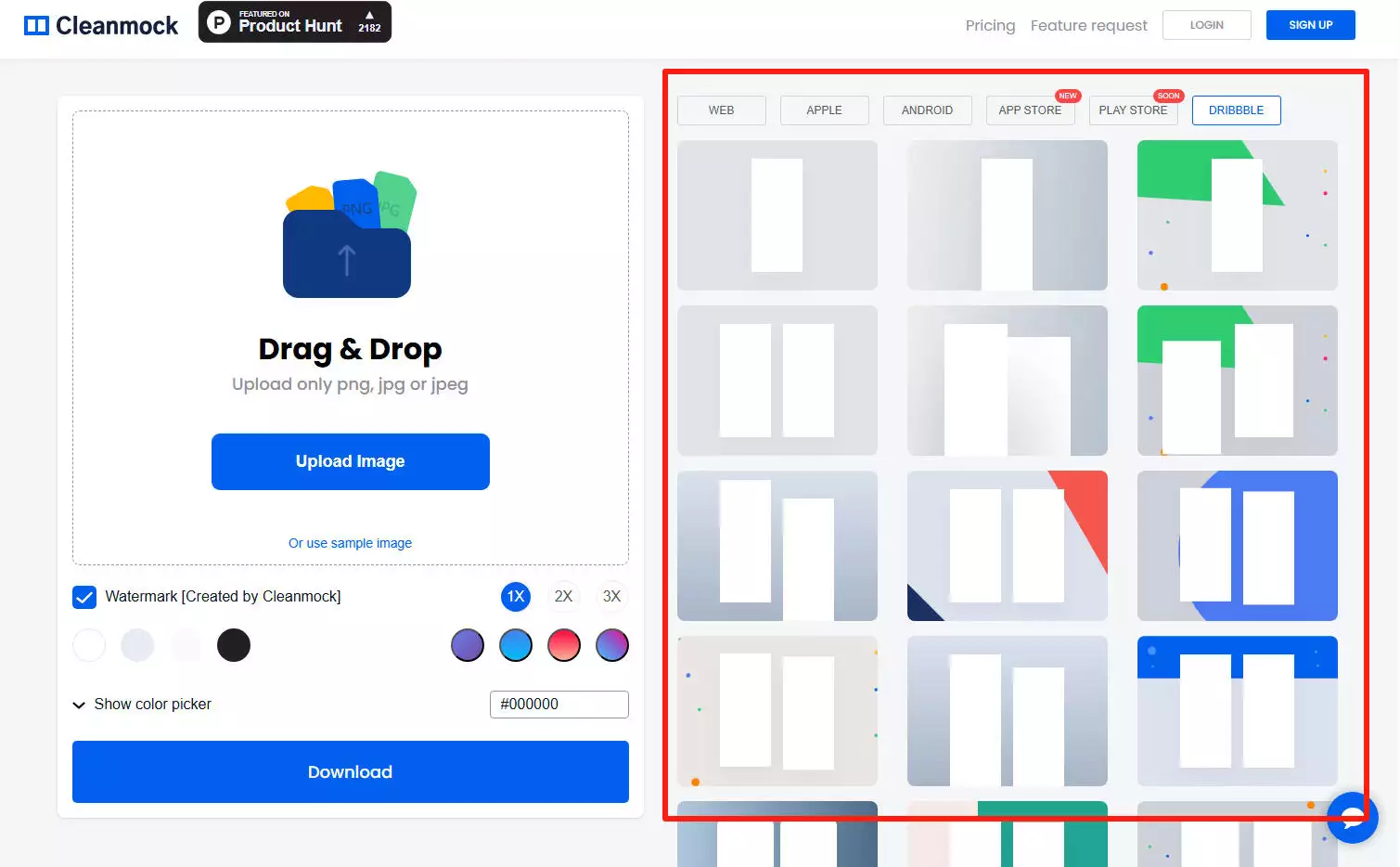Image resolution: width=1400 pixels, height=867 pixels.
Task: Click the 'Upload only png, jpg or jpeg' text
Action: (351, 384)
